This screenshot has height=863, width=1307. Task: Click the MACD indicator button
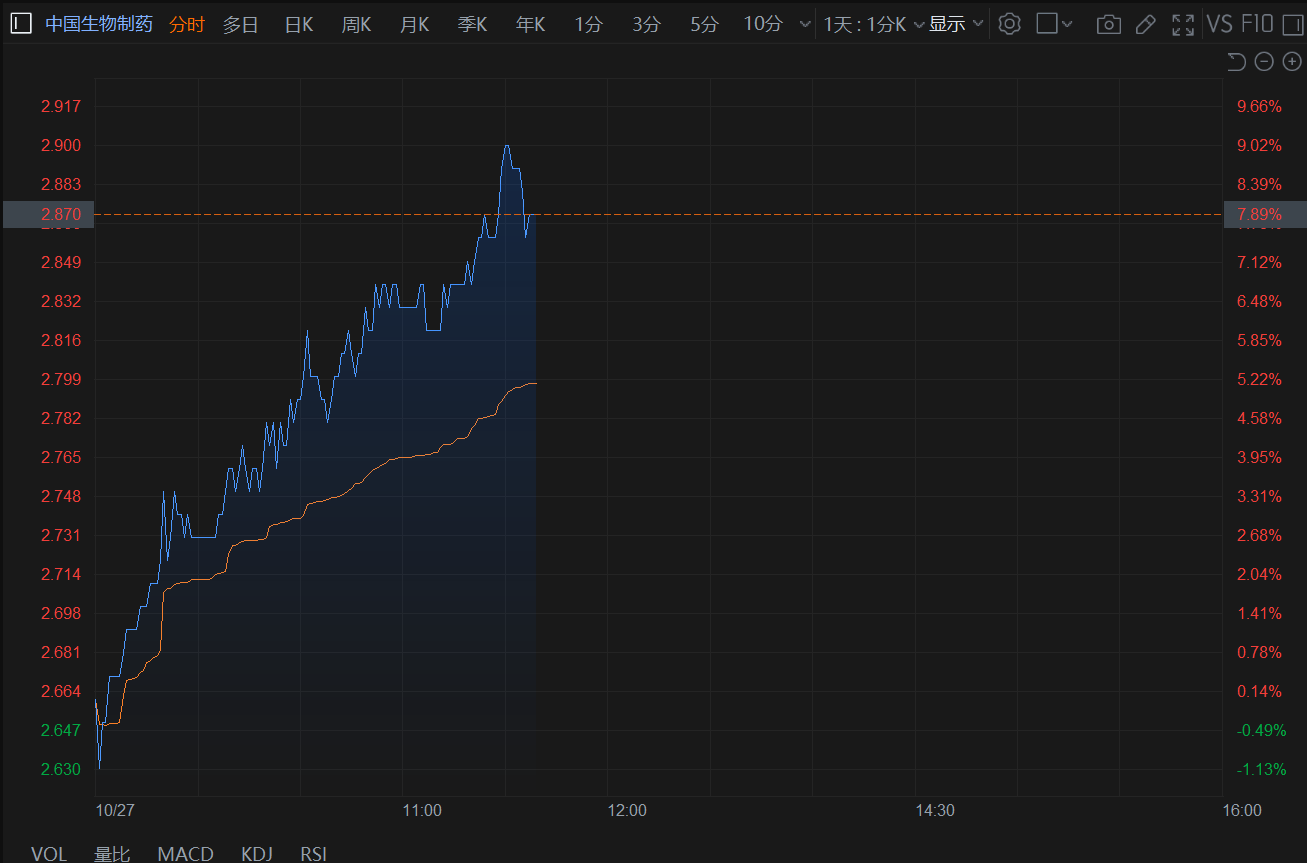185,853
